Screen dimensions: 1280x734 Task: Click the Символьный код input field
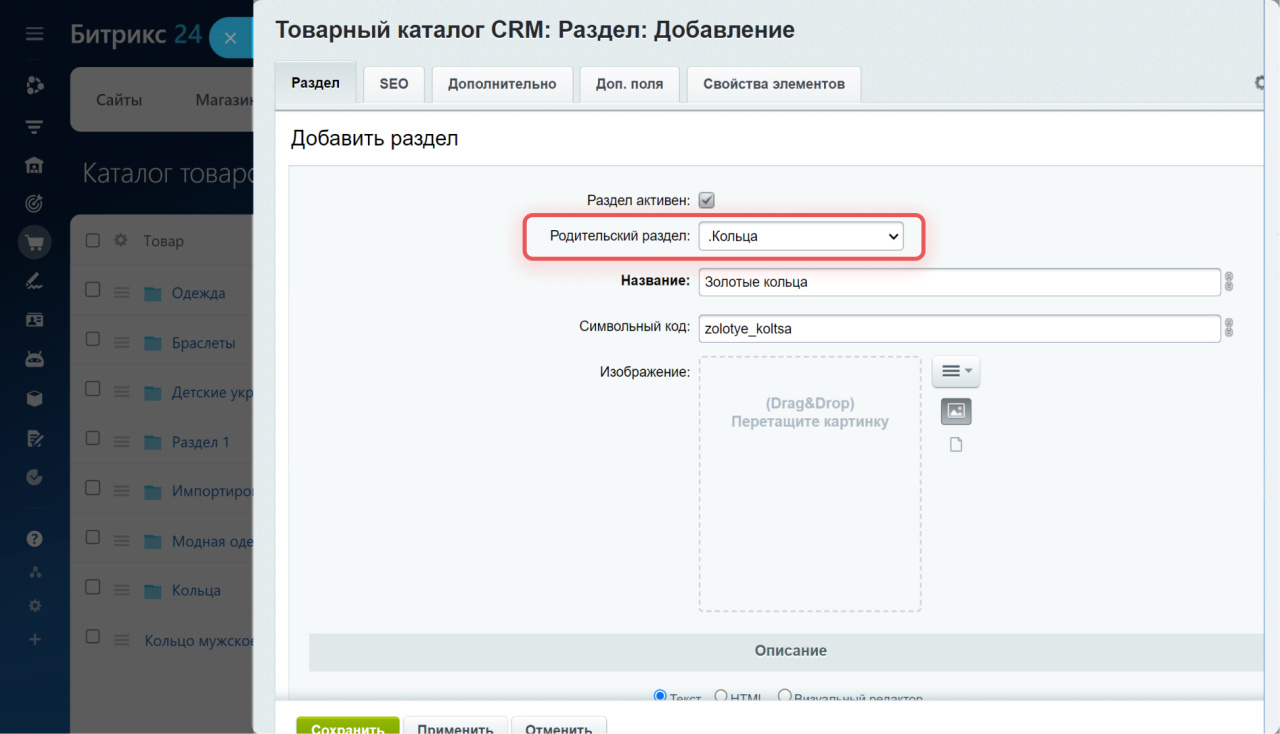(x=960, y=328)
